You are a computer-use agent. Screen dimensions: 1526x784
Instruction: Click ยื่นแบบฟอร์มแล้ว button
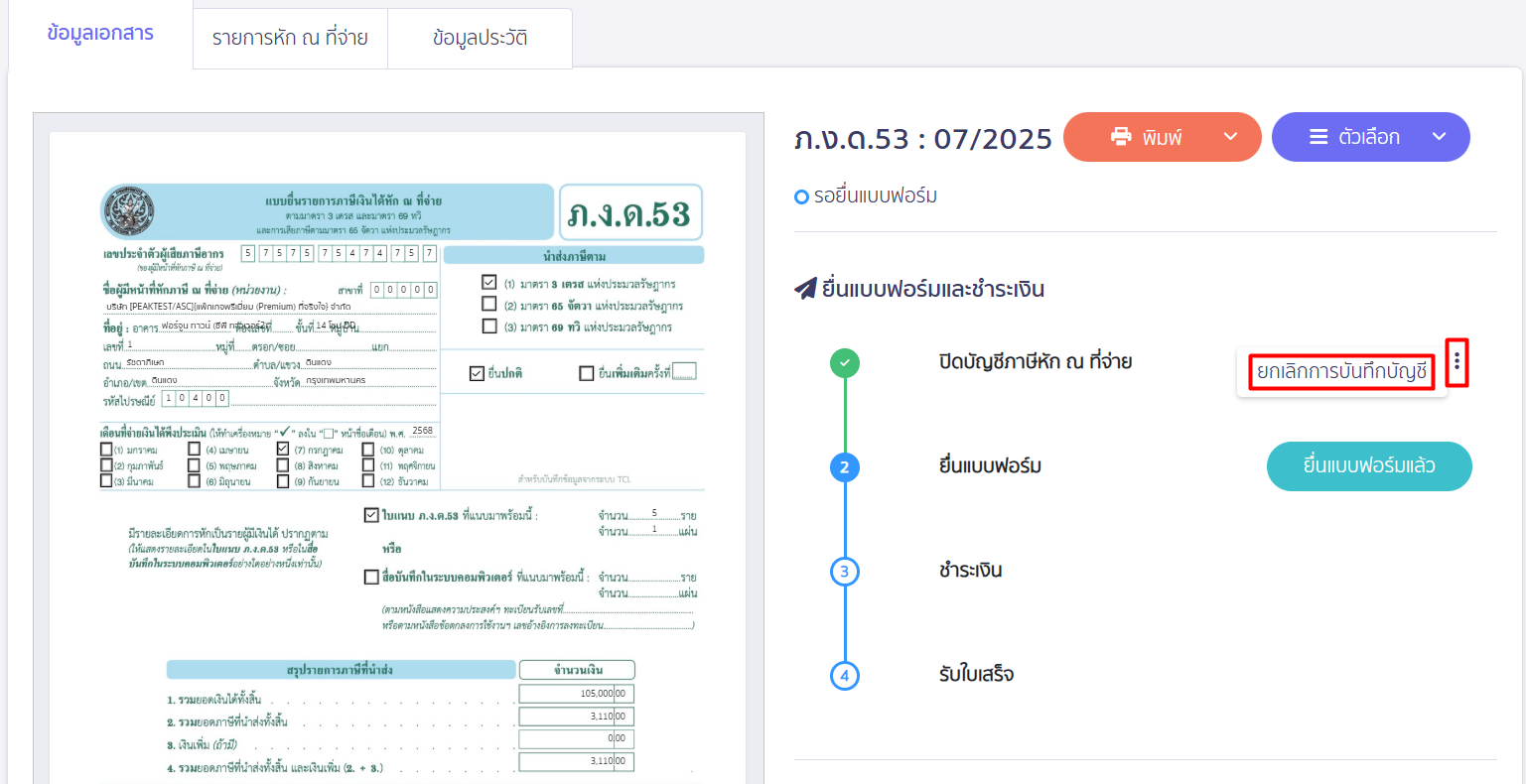tap(1369, 466)
